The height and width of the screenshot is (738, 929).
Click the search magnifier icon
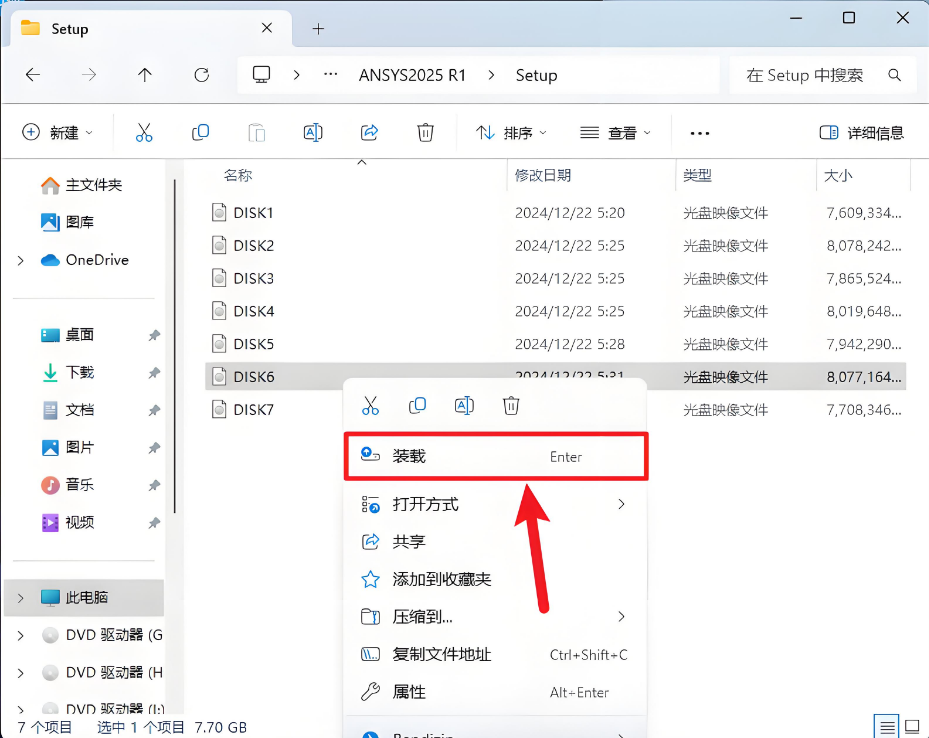pyautogui.click(x=895, y=75)
